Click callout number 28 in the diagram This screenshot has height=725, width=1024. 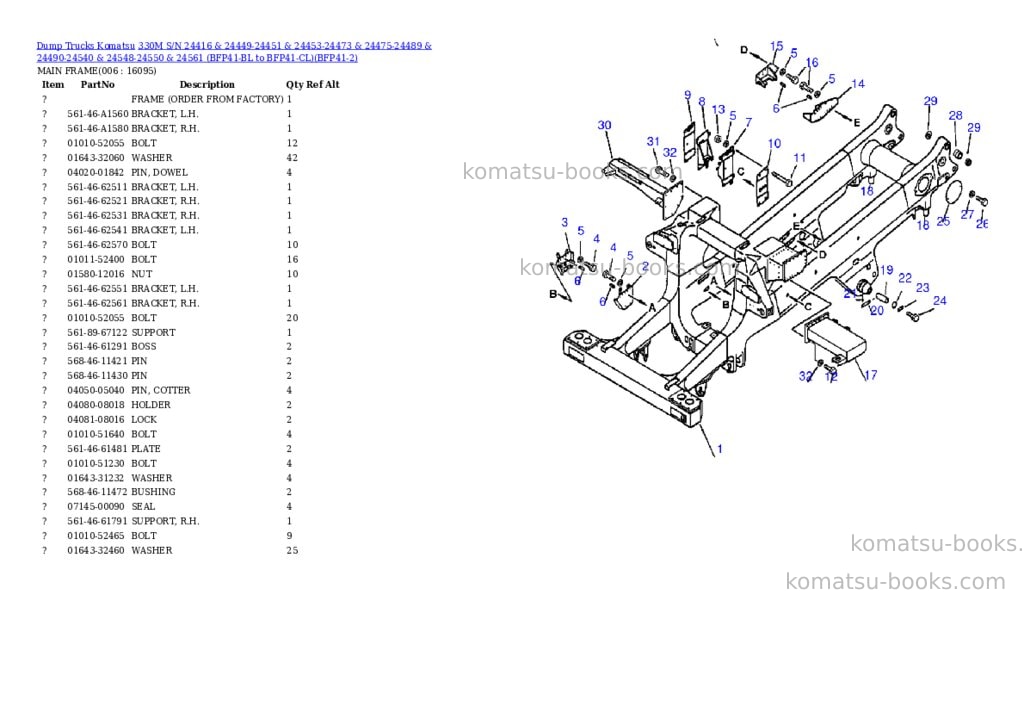pos(955,116)
